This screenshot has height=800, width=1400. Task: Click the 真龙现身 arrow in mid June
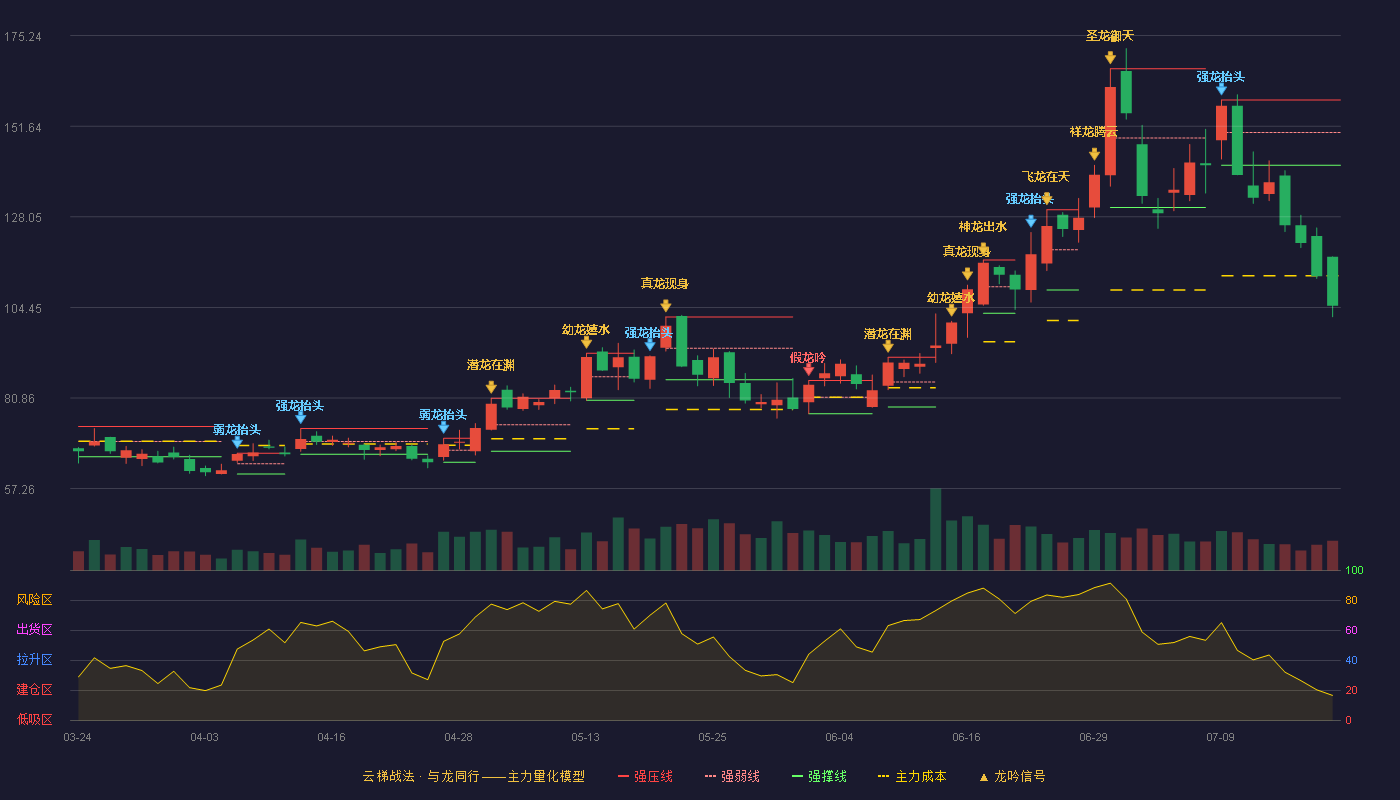(x=967, y=274)
